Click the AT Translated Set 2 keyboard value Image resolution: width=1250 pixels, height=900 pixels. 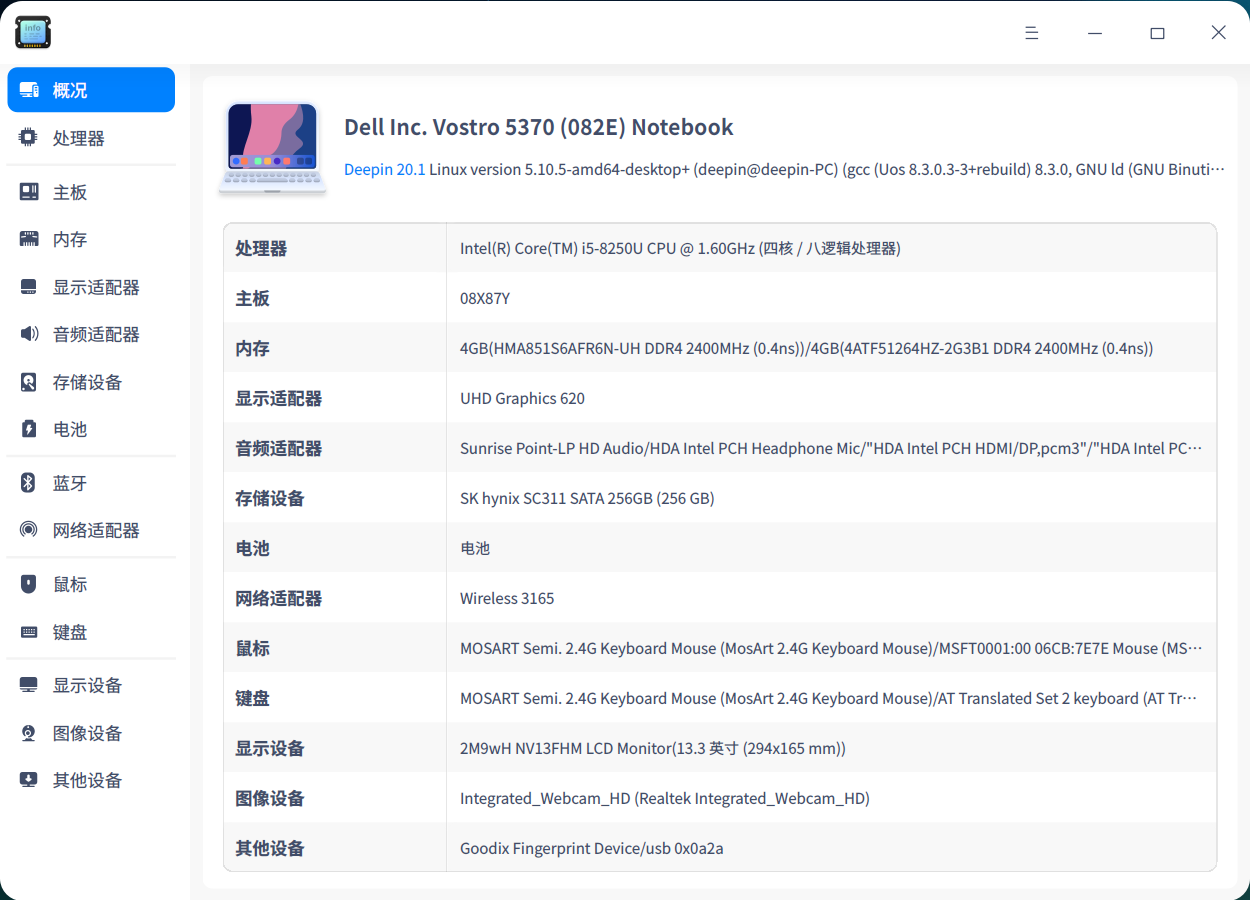pos(829,698)
